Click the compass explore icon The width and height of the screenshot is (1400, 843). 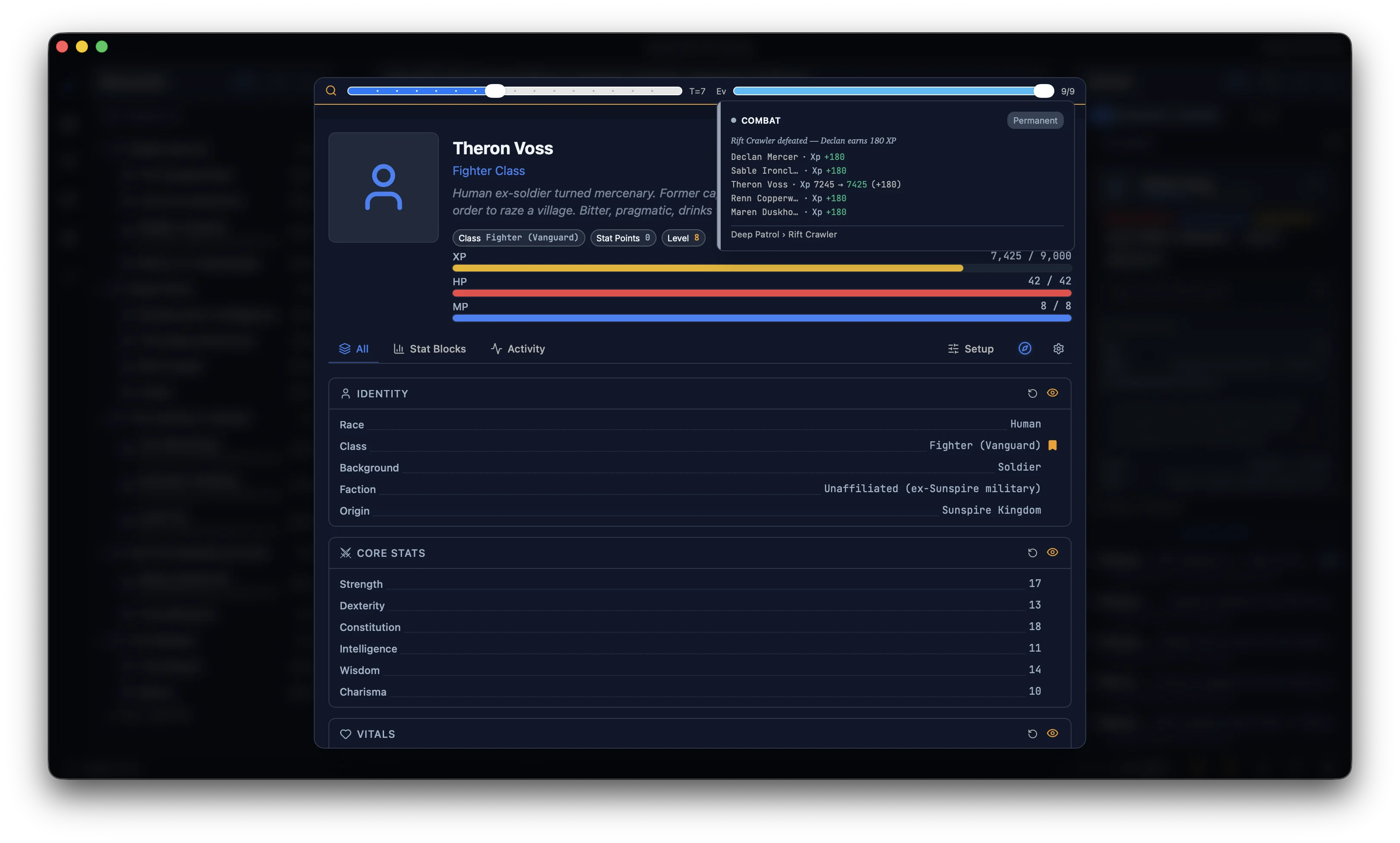point(1025,348)
